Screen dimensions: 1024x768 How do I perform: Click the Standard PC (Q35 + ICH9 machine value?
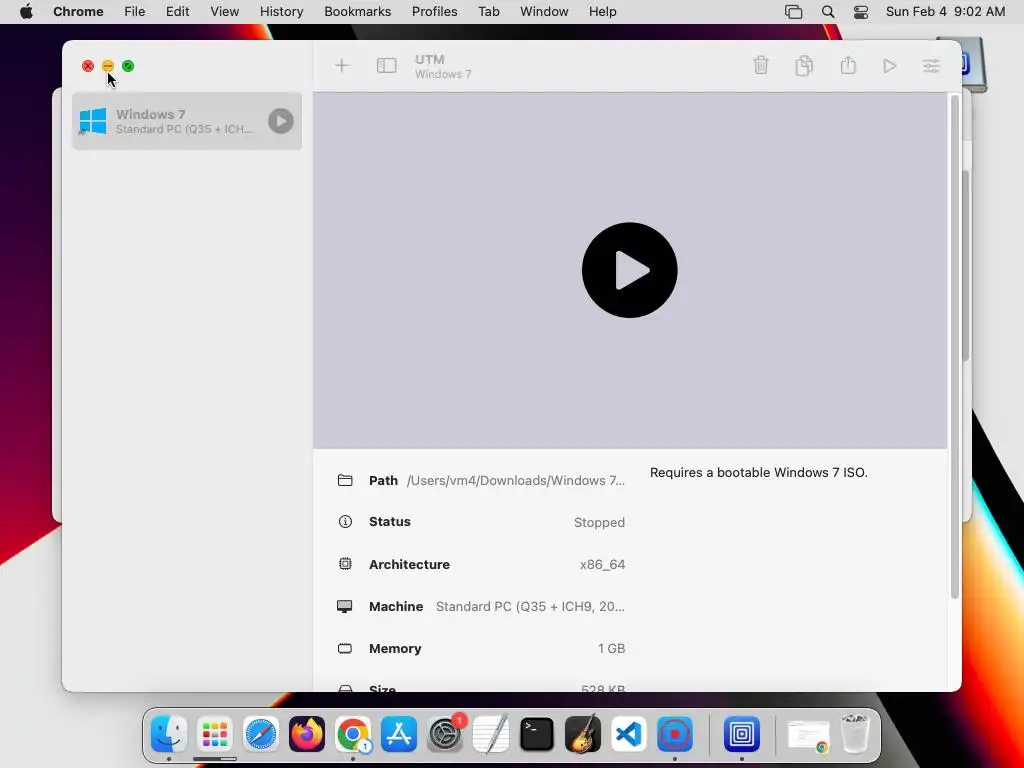[x=530, y=607]
